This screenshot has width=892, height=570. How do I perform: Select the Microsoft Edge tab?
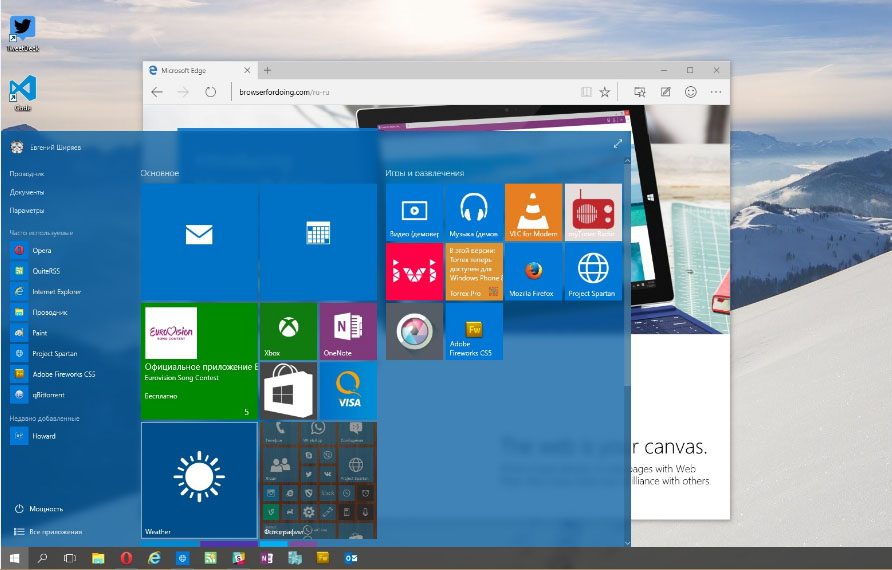pyautogui.click(x=199, y=71)
